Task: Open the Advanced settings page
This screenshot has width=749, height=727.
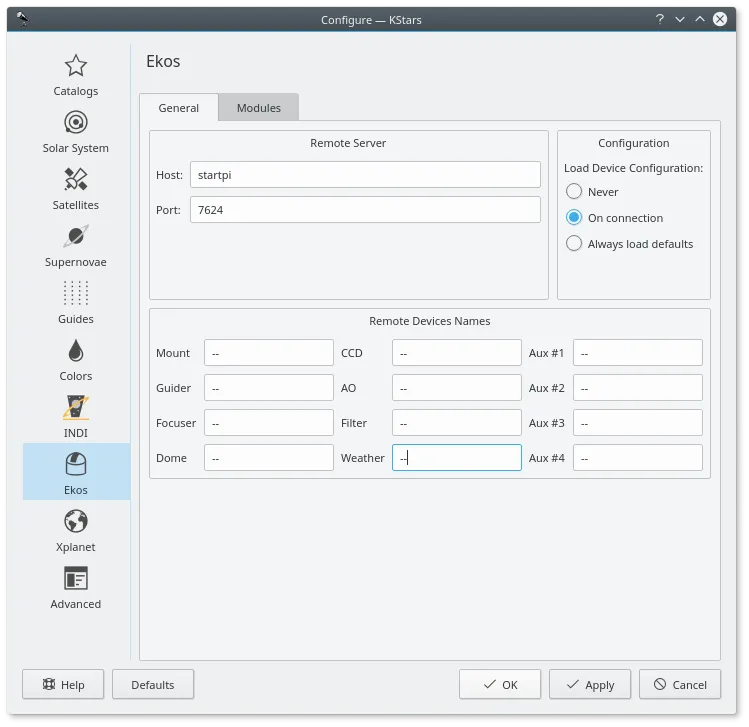Action: 75,587
